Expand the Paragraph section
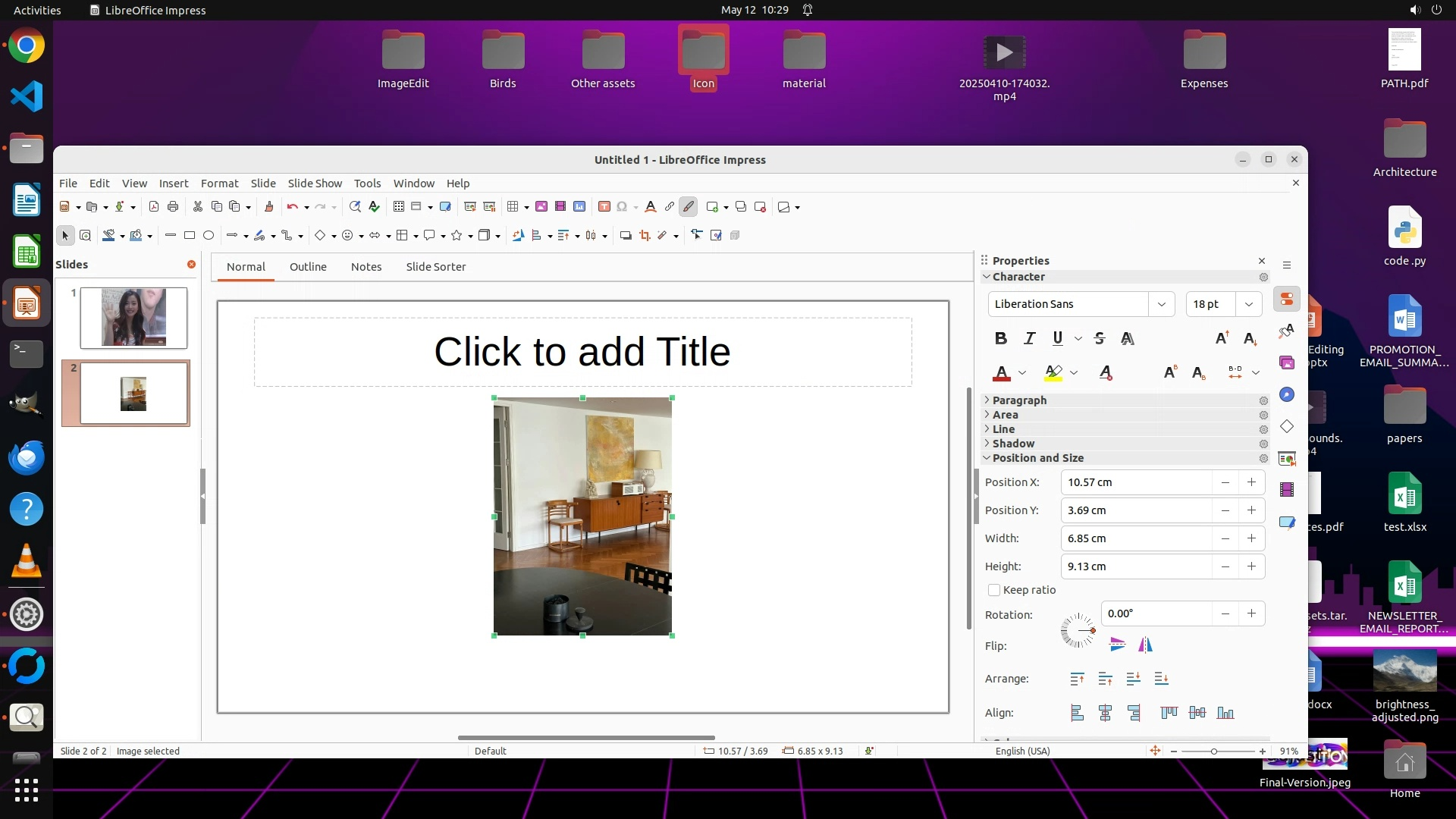 click(x=1019, y=400)
